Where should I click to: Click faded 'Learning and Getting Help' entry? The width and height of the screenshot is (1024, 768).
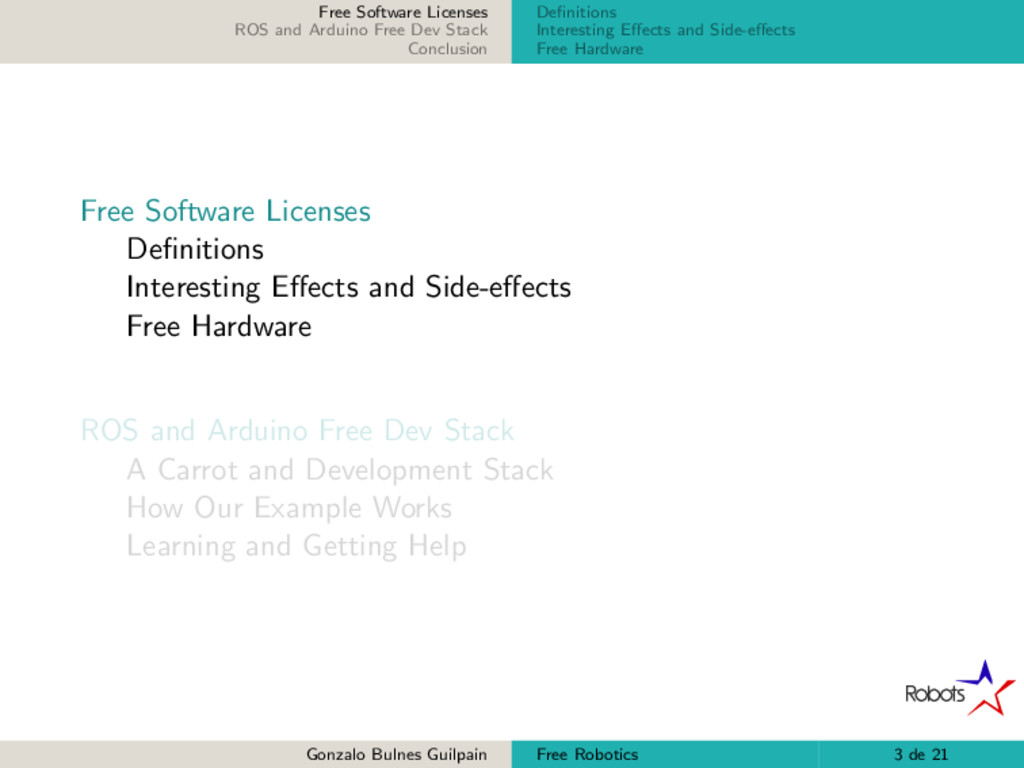coord(296,546)
